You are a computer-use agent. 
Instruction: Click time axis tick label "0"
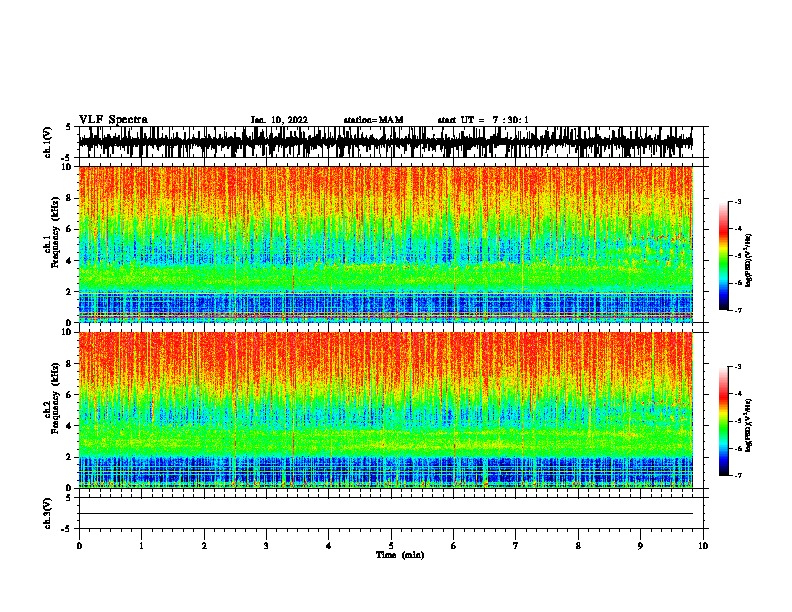(79, 546)
